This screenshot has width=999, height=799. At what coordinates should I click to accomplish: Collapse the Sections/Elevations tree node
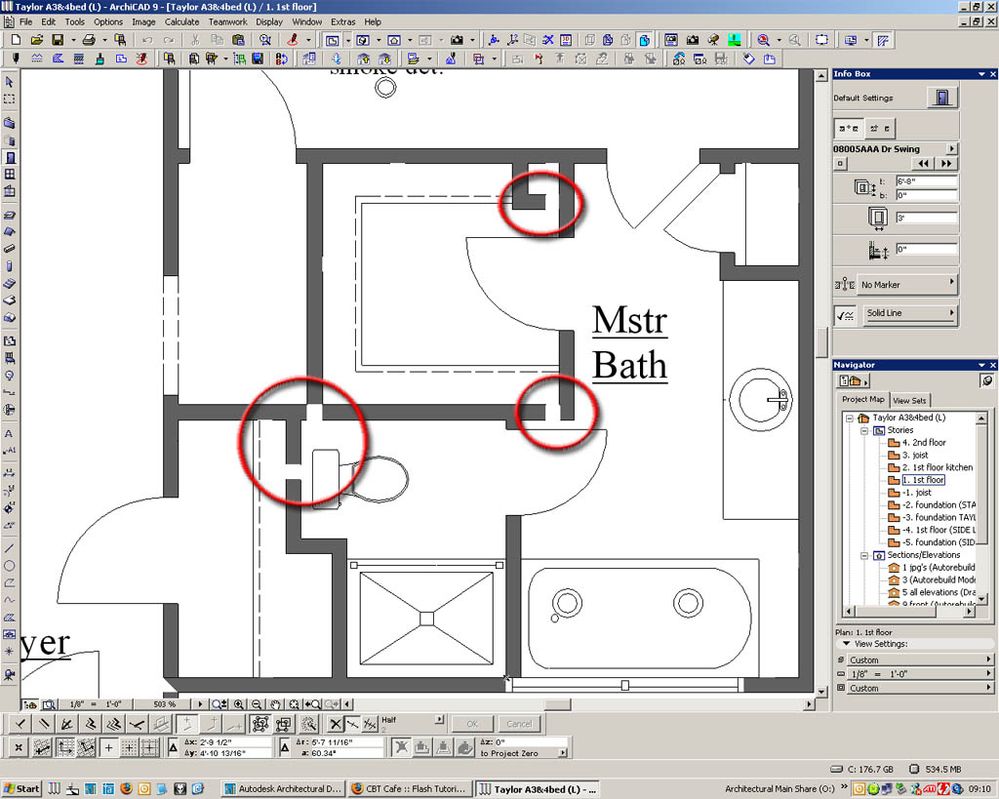[x=865, y=556]
